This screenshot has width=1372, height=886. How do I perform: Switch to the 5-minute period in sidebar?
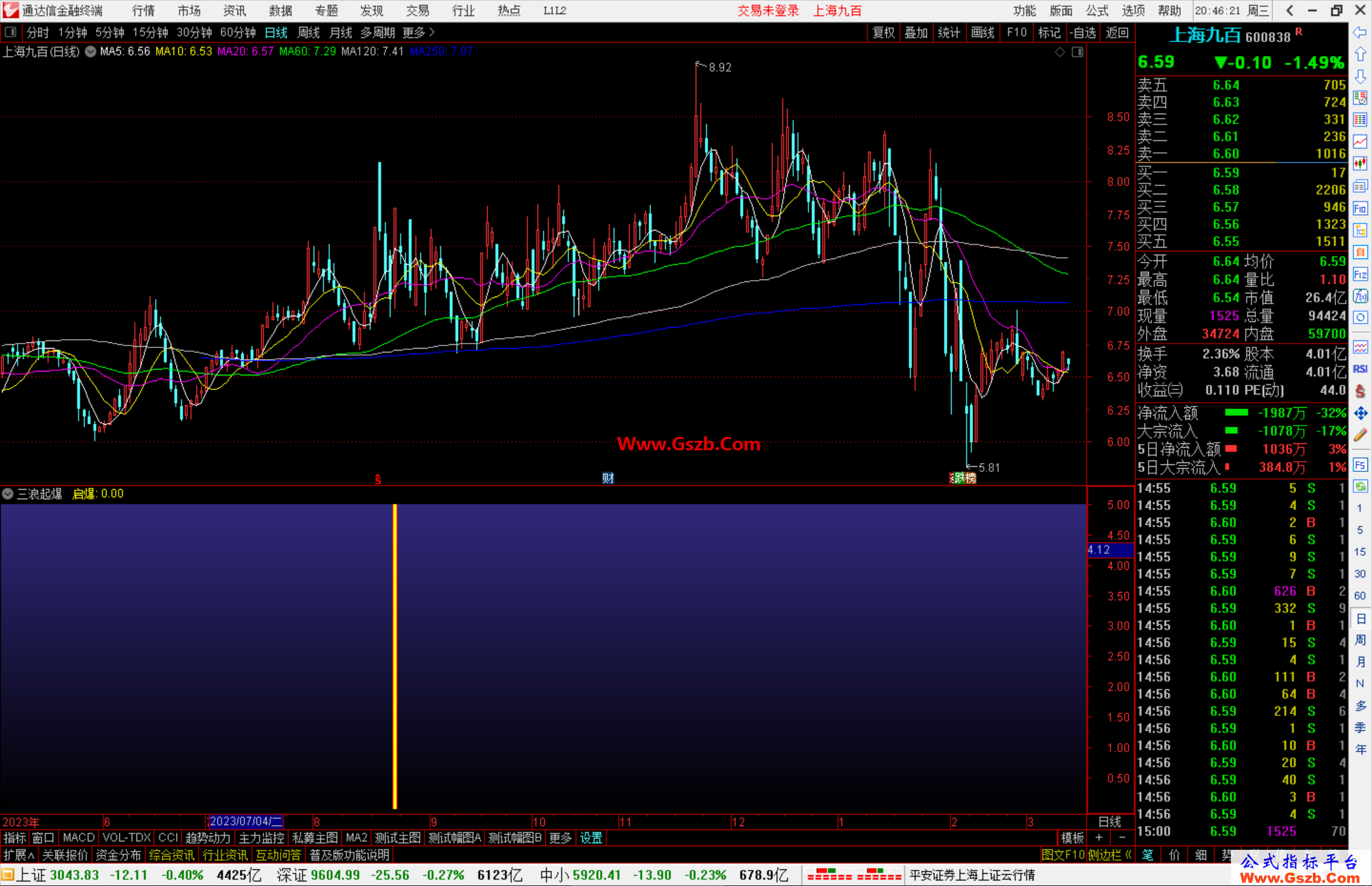(1360, 530)
